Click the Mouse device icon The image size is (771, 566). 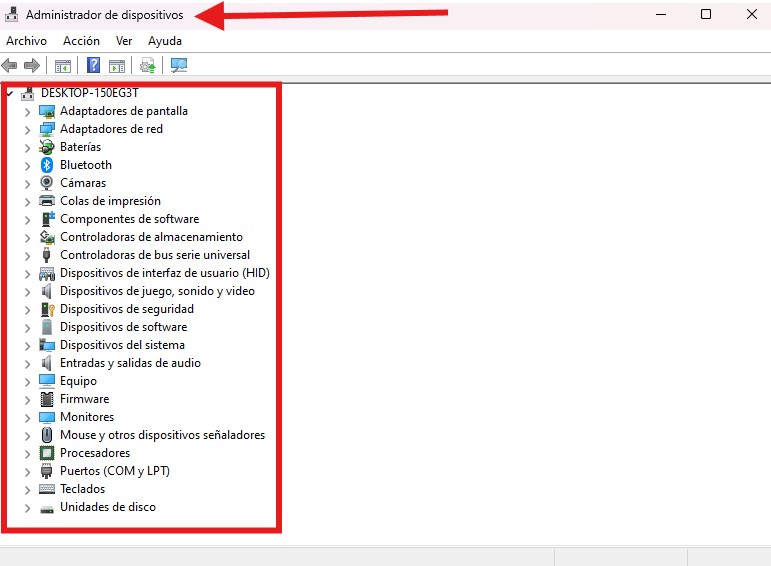(x=47, y=435)
